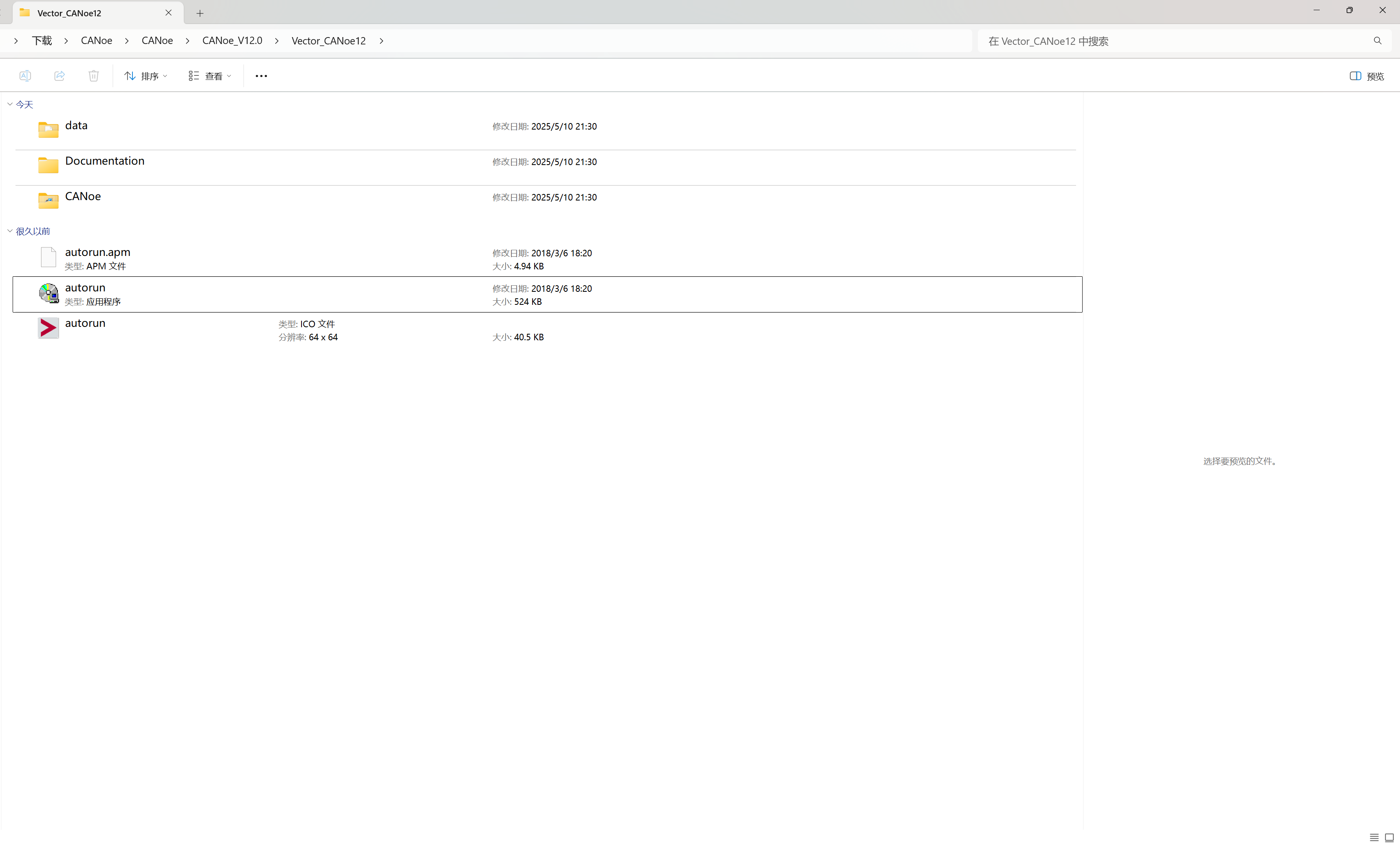Go to 下载 breadcrumb folder
1400x846 pixels.
click(x=42, y=41)
